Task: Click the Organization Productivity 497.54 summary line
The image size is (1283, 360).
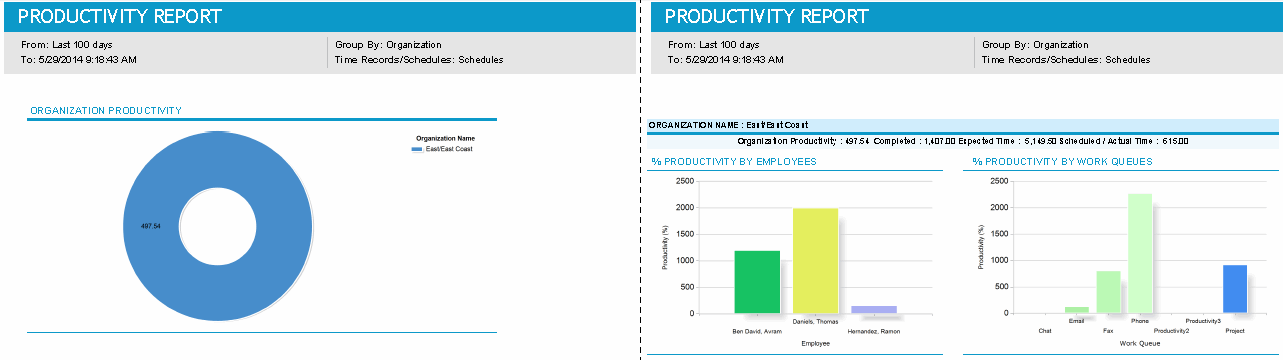Action: point(963,141)
